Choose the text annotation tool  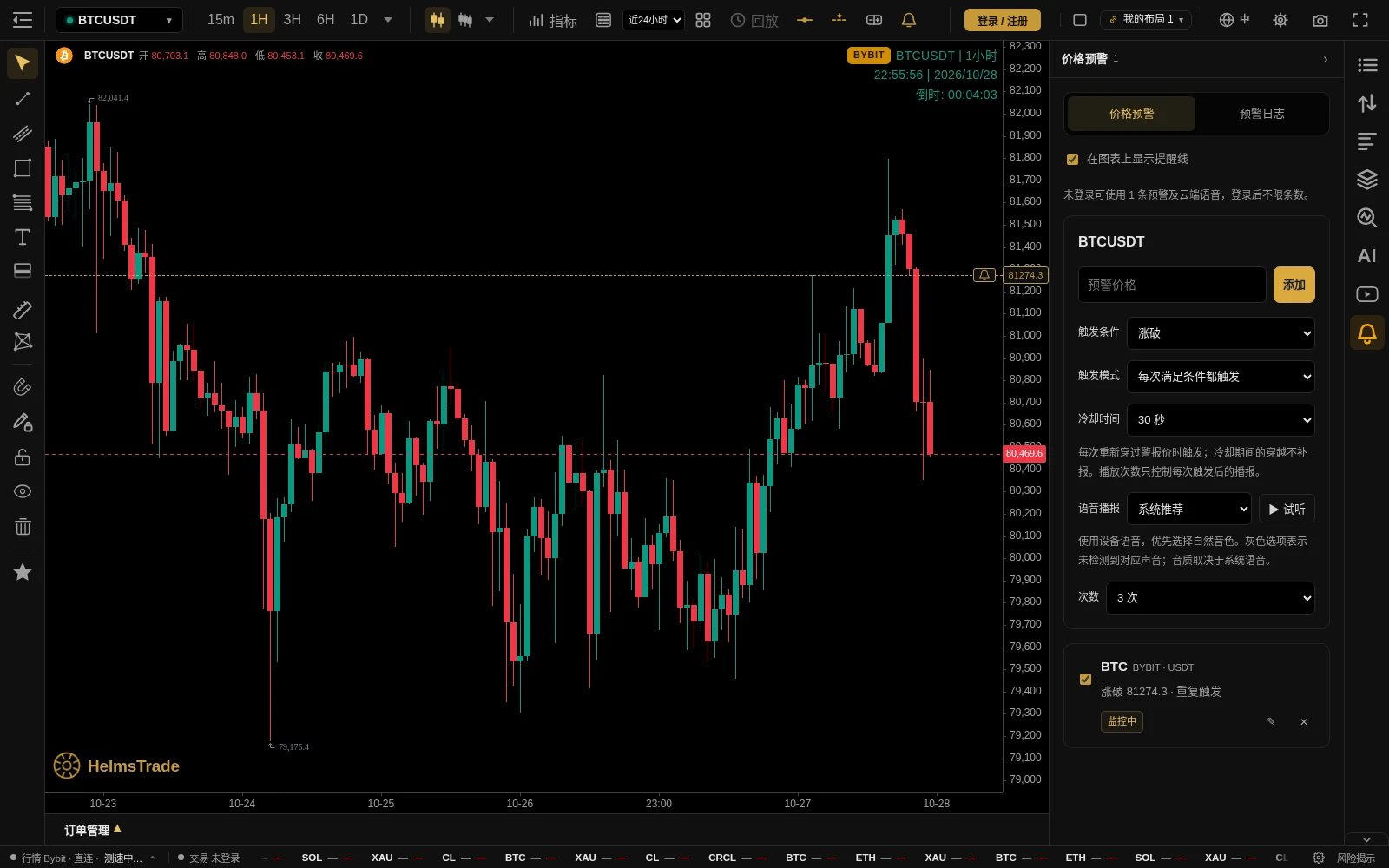point(23,237)
